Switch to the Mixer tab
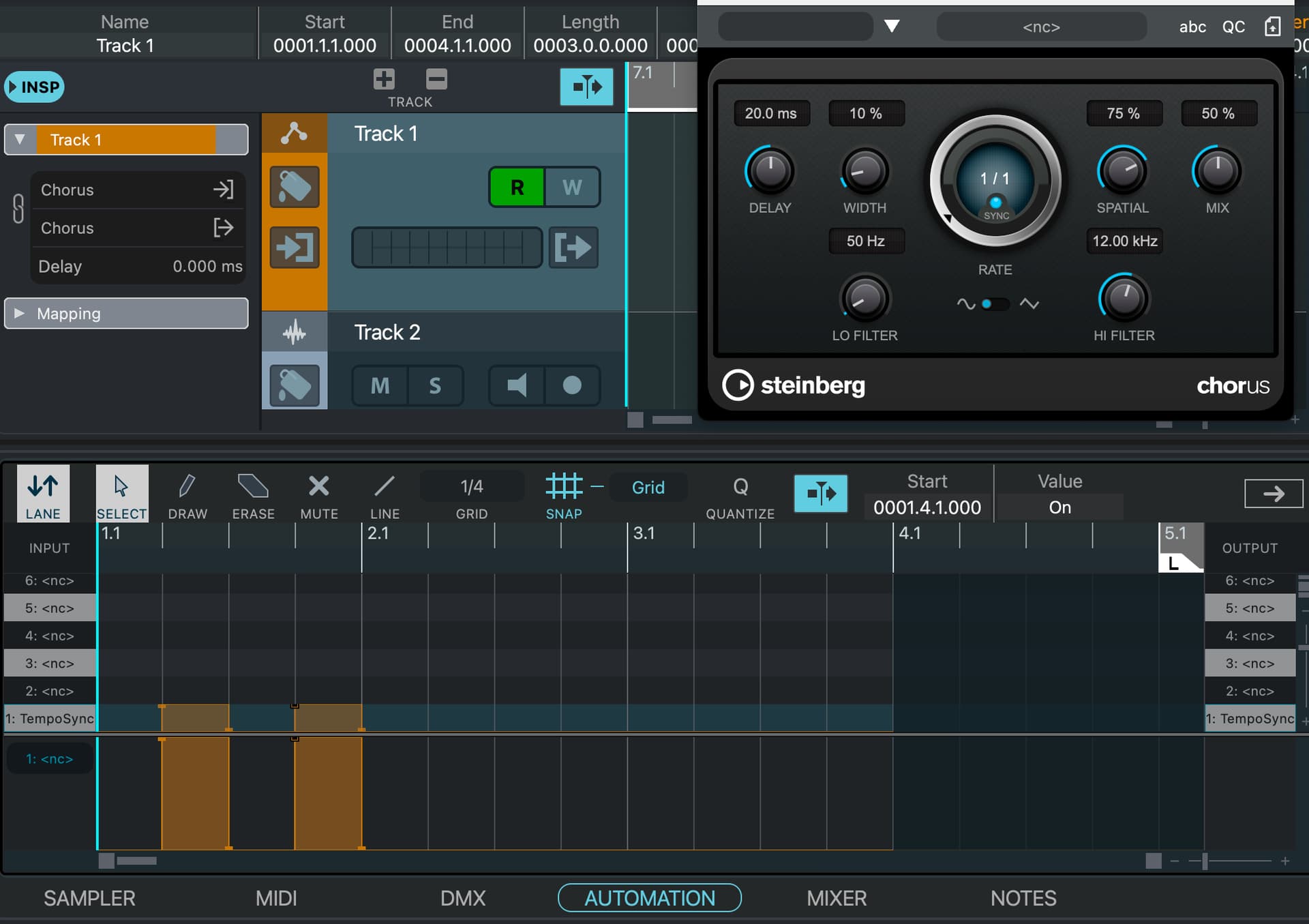This screenshot has height=924, width=1309. click(x=837, y=898)
